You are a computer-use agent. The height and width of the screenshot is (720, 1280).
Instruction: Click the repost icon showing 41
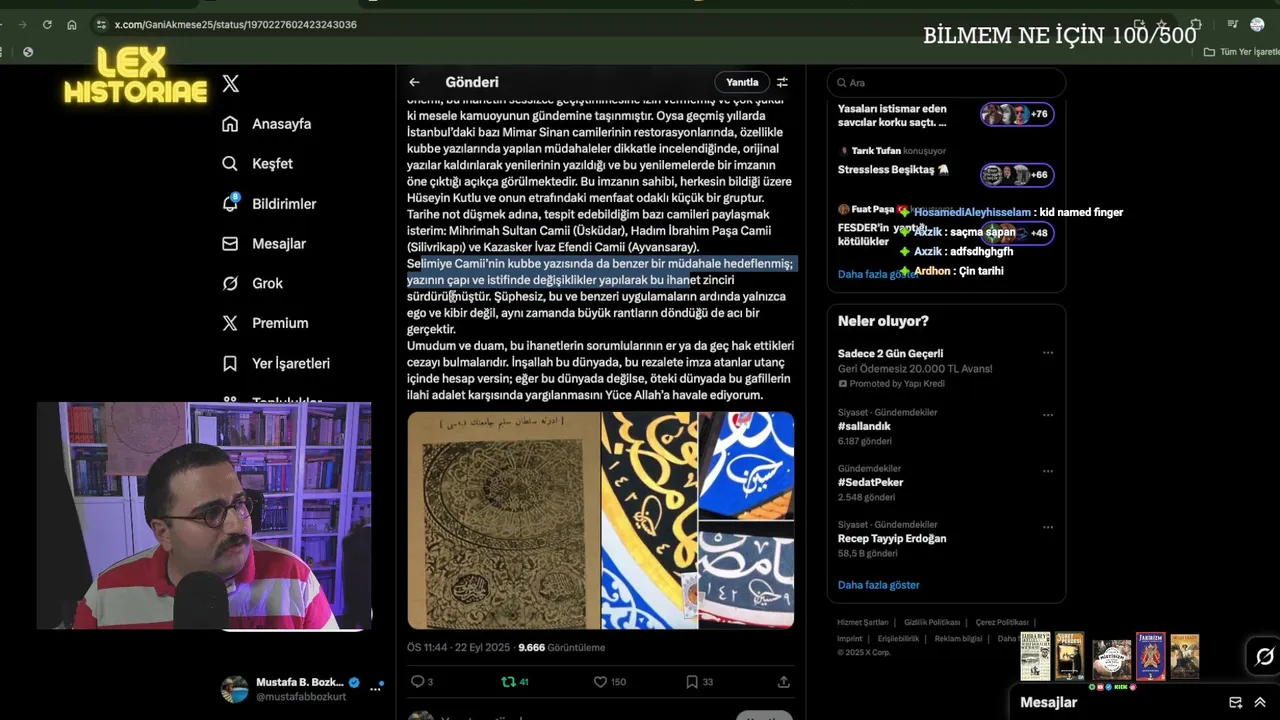[x=515, y=682]
